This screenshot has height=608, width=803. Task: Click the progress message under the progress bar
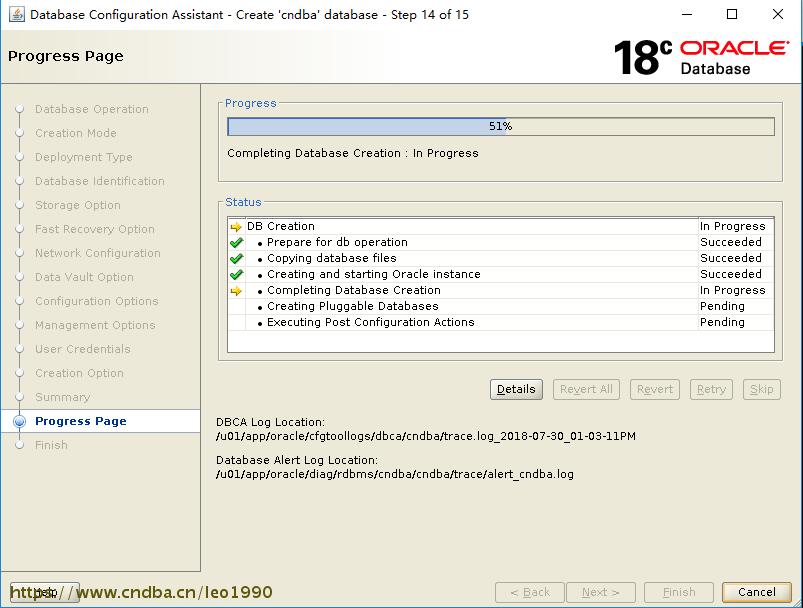(353, 153)
